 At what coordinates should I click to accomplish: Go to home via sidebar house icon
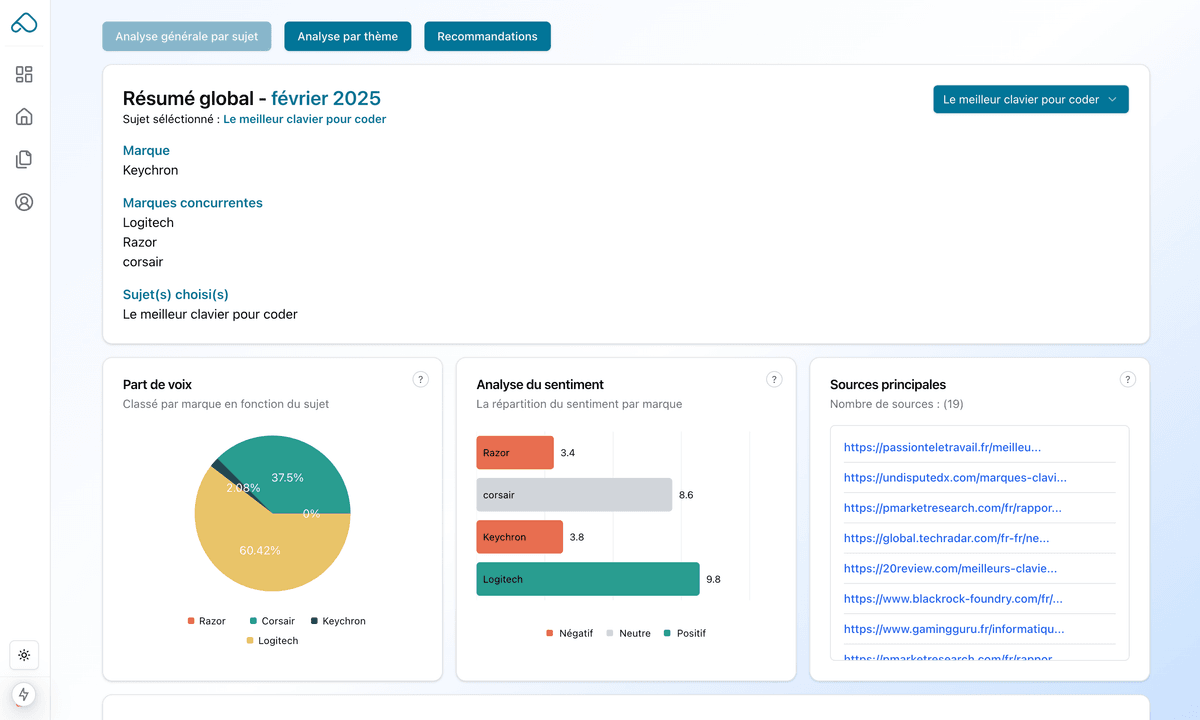24,117
